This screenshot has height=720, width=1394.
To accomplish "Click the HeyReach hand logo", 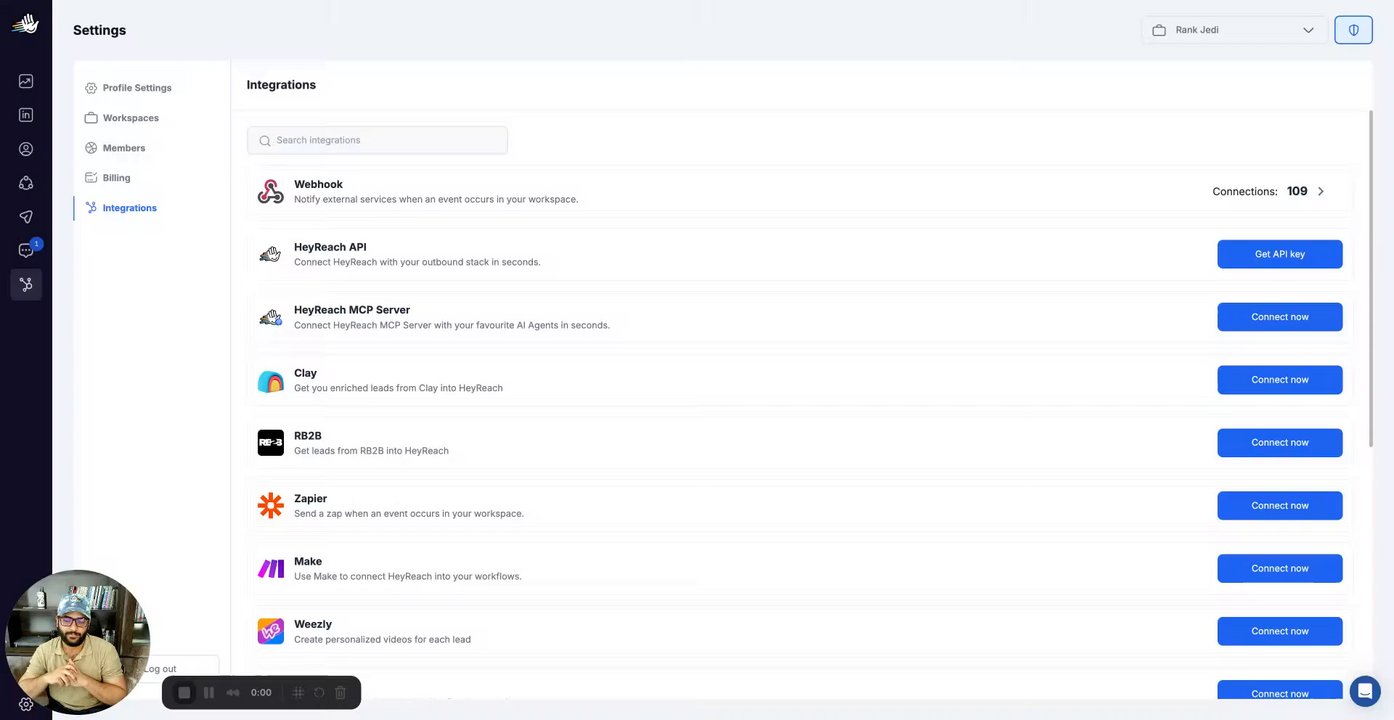I will point(25,24).
